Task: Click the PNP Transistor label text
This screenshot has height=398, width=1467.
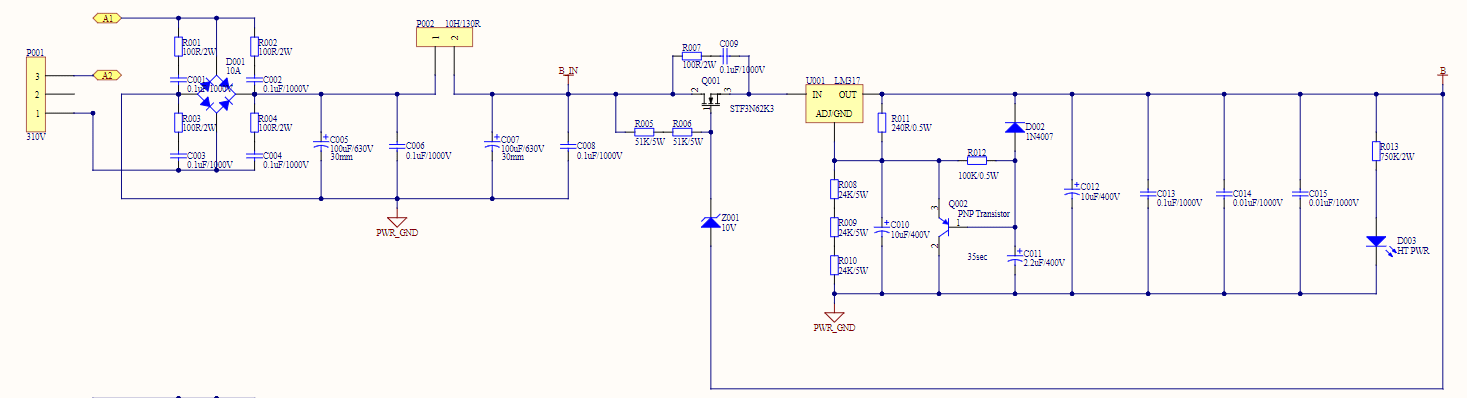Action: [x=984, y=214]
